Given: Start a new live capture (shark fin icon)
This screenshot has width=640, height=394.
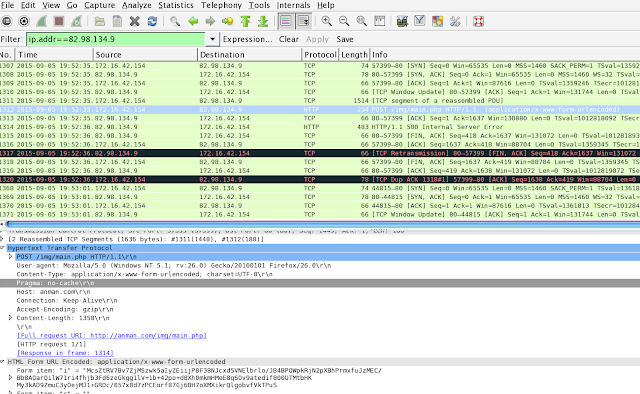Looking at the screenshot, I should [x=42, y=21].
